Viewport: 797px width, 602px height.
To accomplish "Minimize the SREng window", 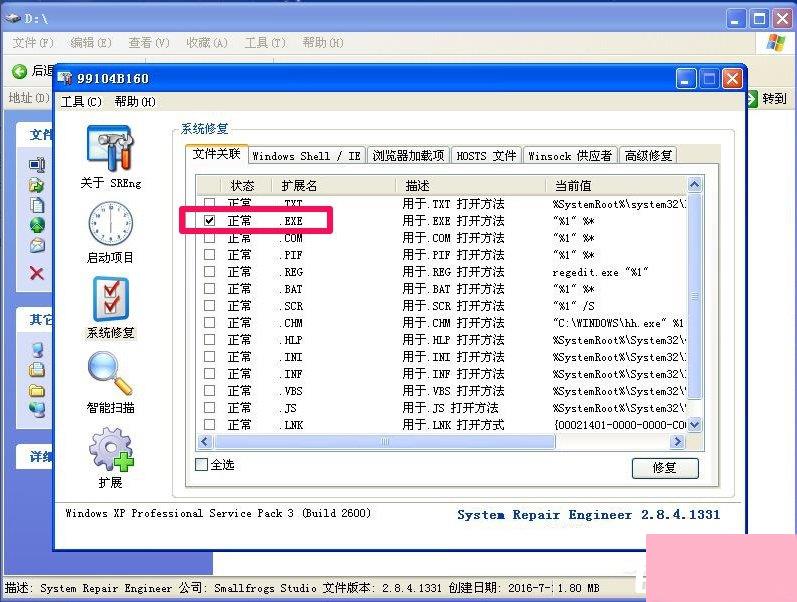I will (x=685, y=79).
